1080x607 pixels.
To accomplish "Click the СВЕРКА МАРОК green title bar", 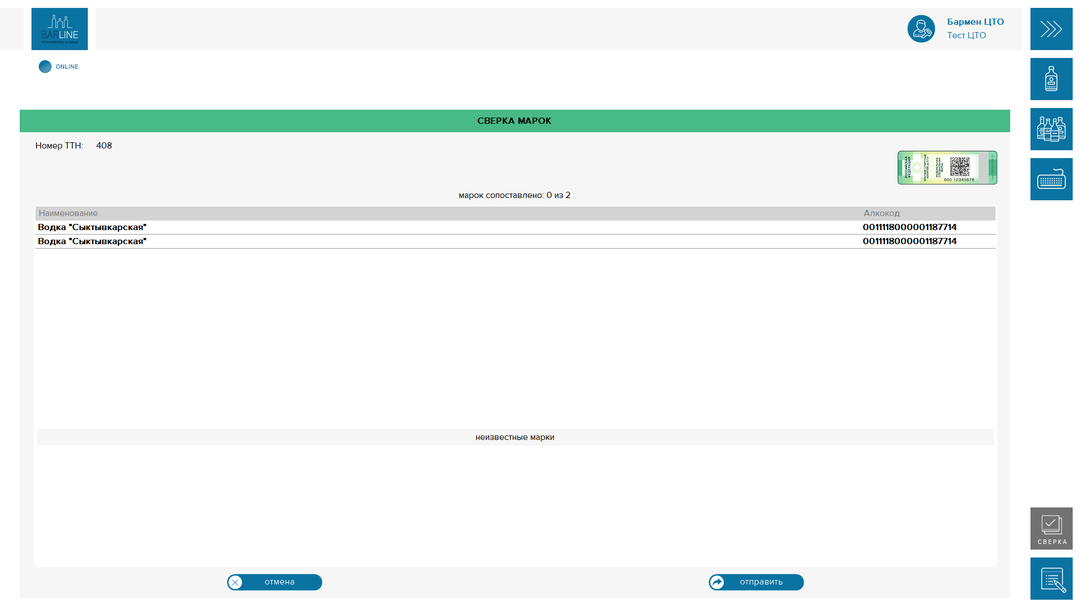I will click(515, 121).
